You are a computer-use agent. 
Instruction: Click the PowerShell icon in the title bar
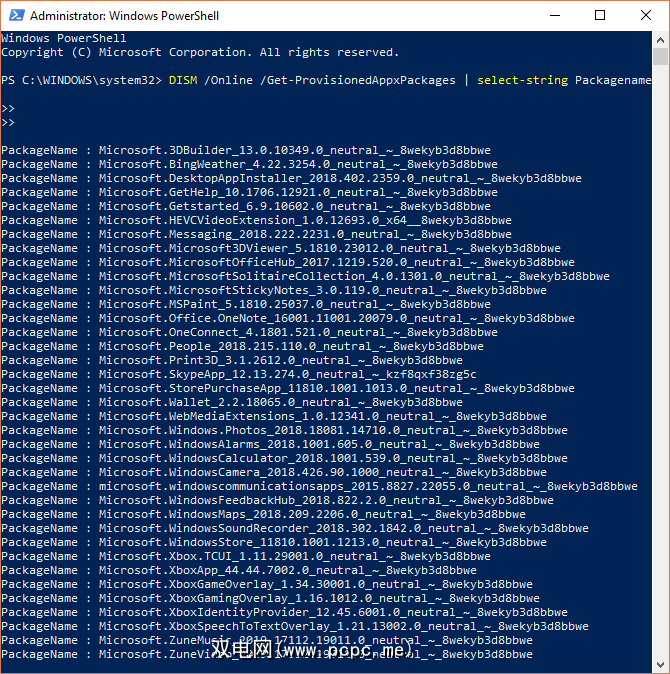pyautogui.click(x=16, y=15)
